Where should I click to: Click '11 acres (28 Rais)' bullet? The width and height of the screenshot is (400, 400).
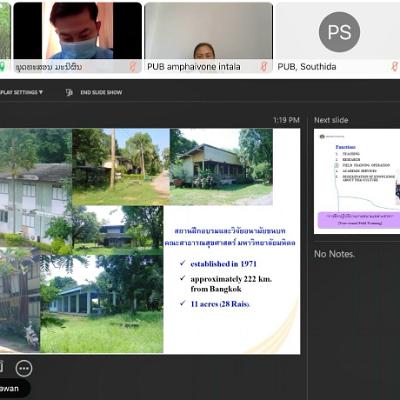pos(220,304)
